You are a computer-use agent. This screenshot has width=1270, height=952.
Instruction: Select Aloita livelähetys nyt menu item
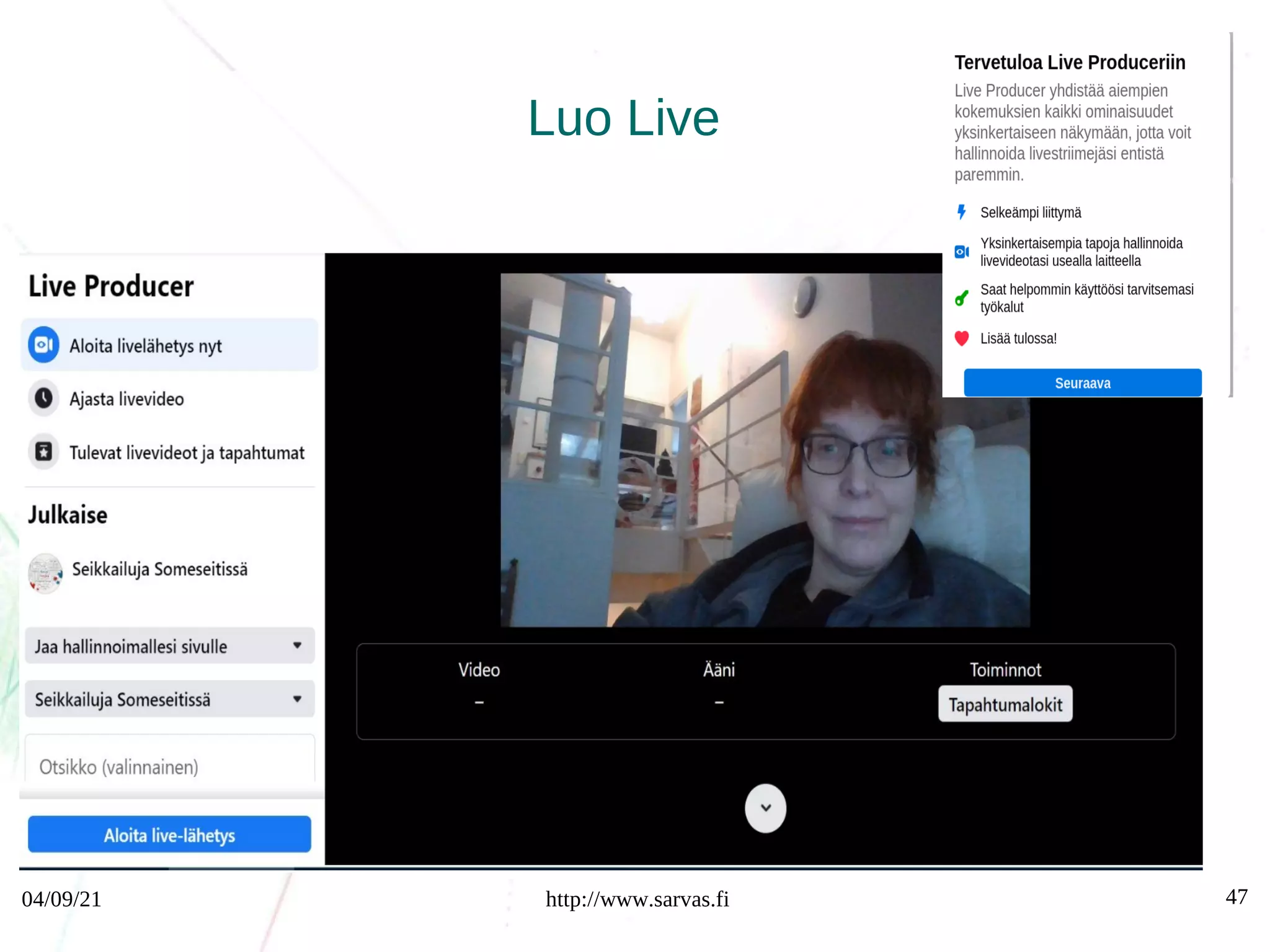coord(169,345)
